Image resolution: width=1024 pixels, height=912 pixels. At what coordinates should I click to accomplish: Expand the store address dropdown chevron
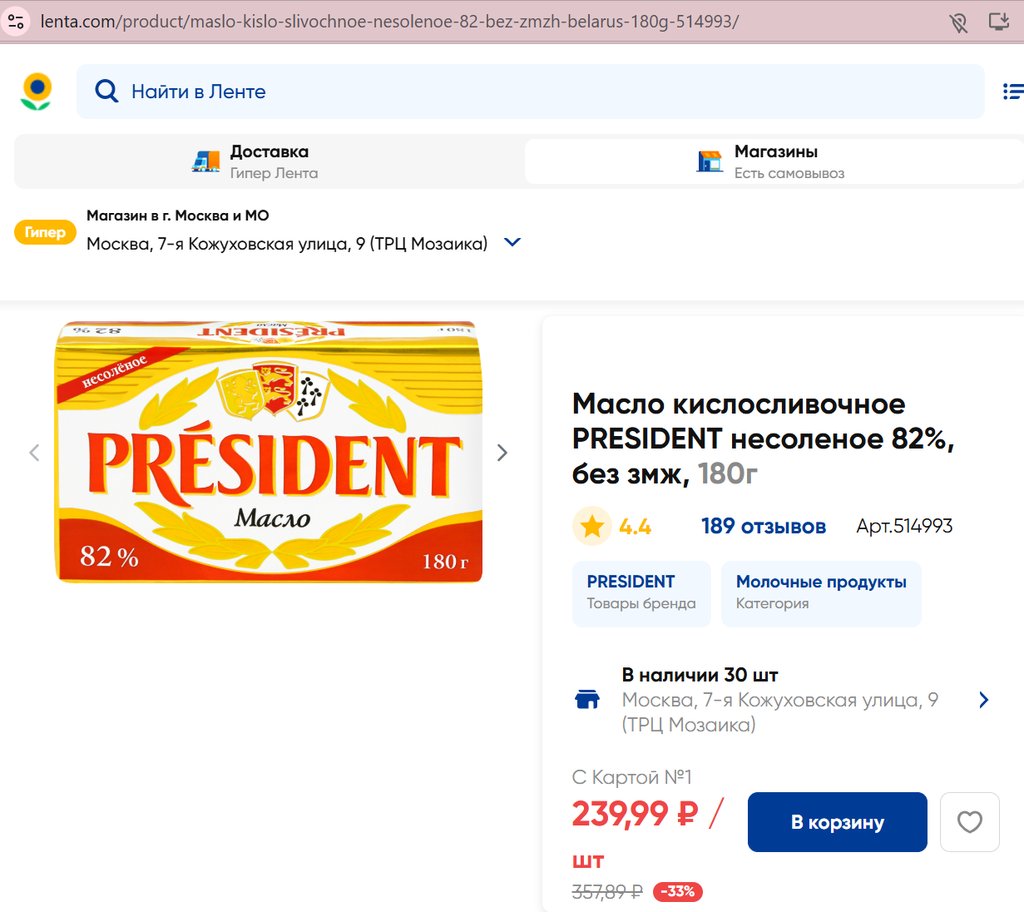pyautogui.click(x=512, y=242)
